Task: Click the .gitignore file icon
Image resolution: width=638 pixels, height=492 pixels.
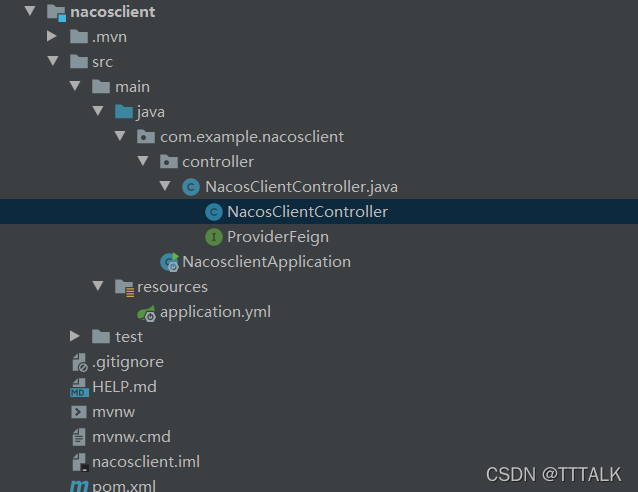Action: pos(79,362)
